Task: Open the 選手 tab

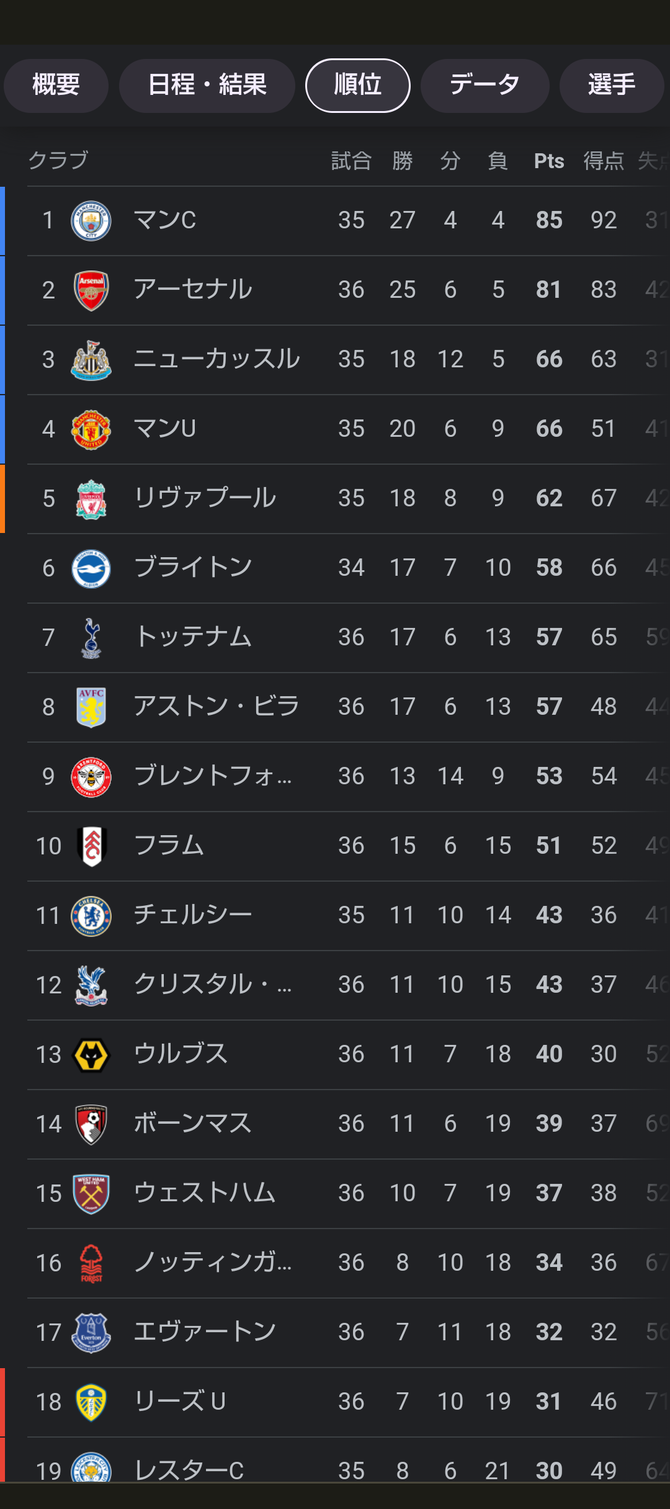Action: pos(611,85)
